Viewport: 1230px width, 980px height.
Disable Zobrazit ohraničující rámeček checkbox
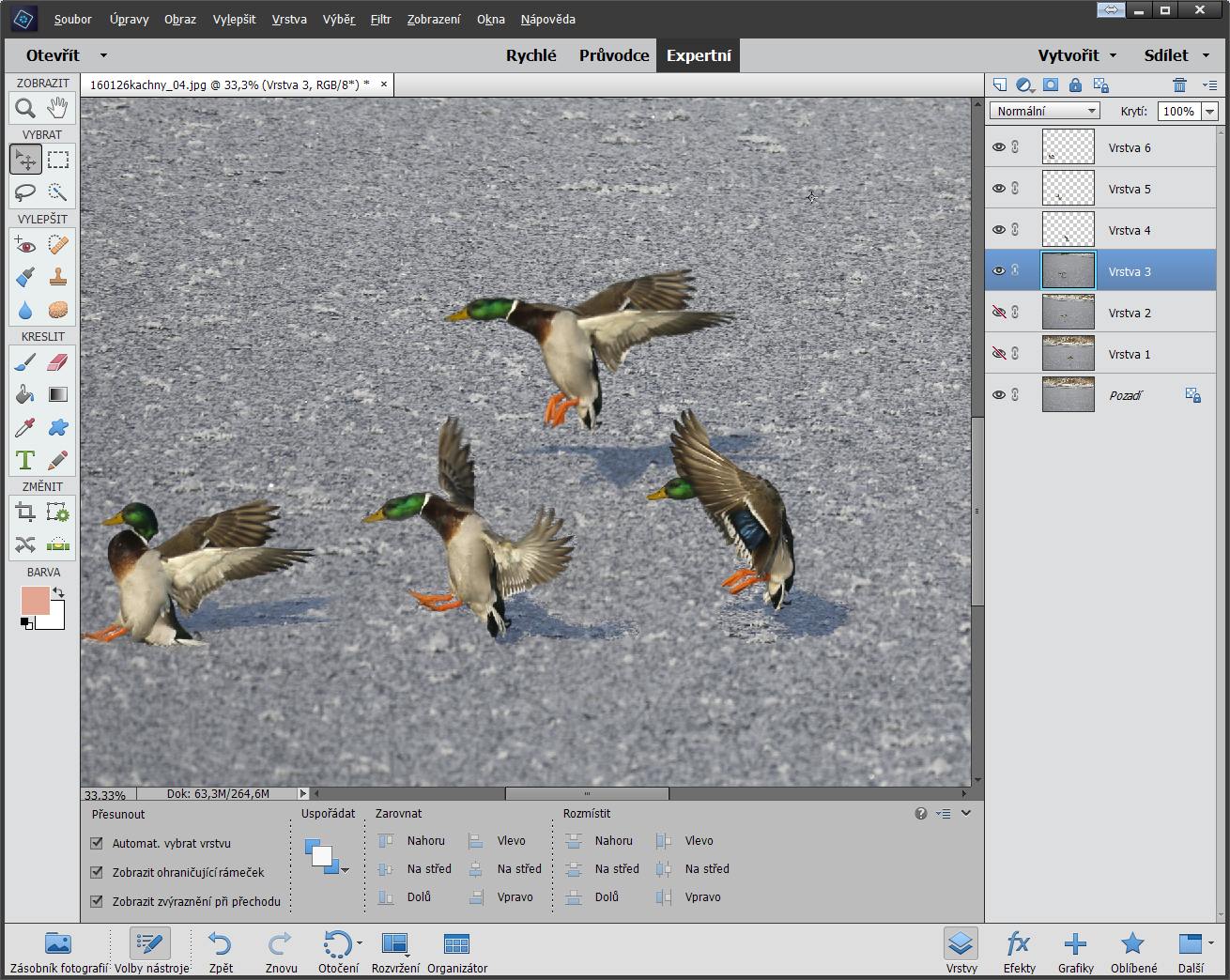point(97,872)
